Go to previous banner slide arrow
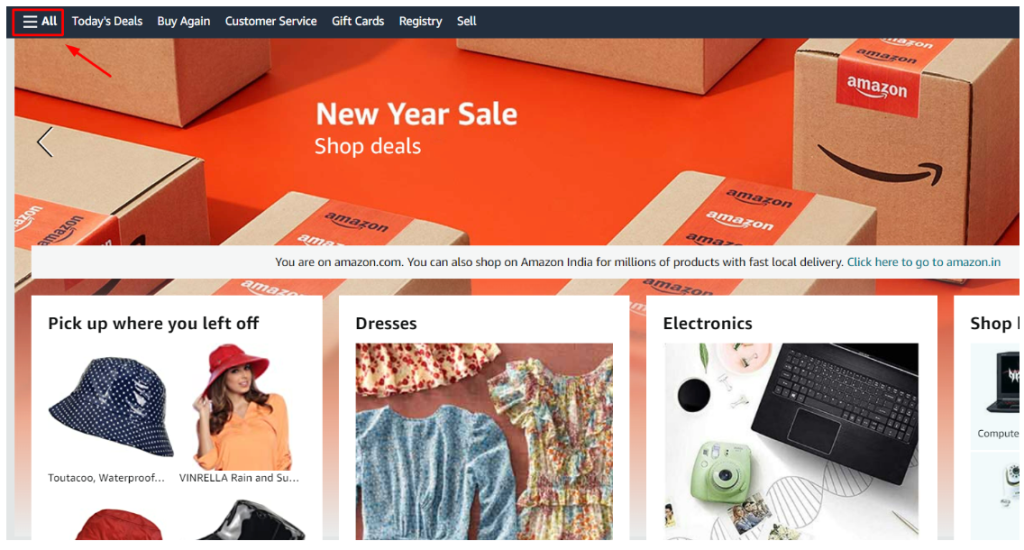The width and height of the screenshot is (1024, 550). click(x=45, y=142)
